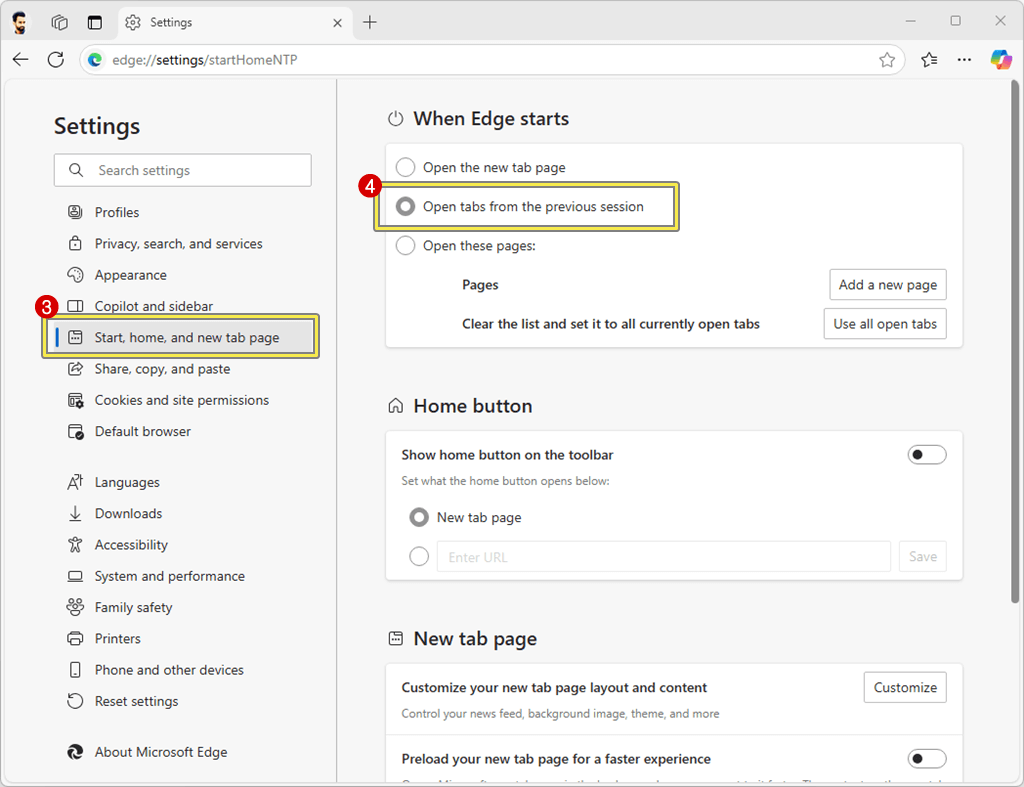Viewport: 1024px width, 787px height.
Task: Click the Printers icon
Action: tap(75, 639)
